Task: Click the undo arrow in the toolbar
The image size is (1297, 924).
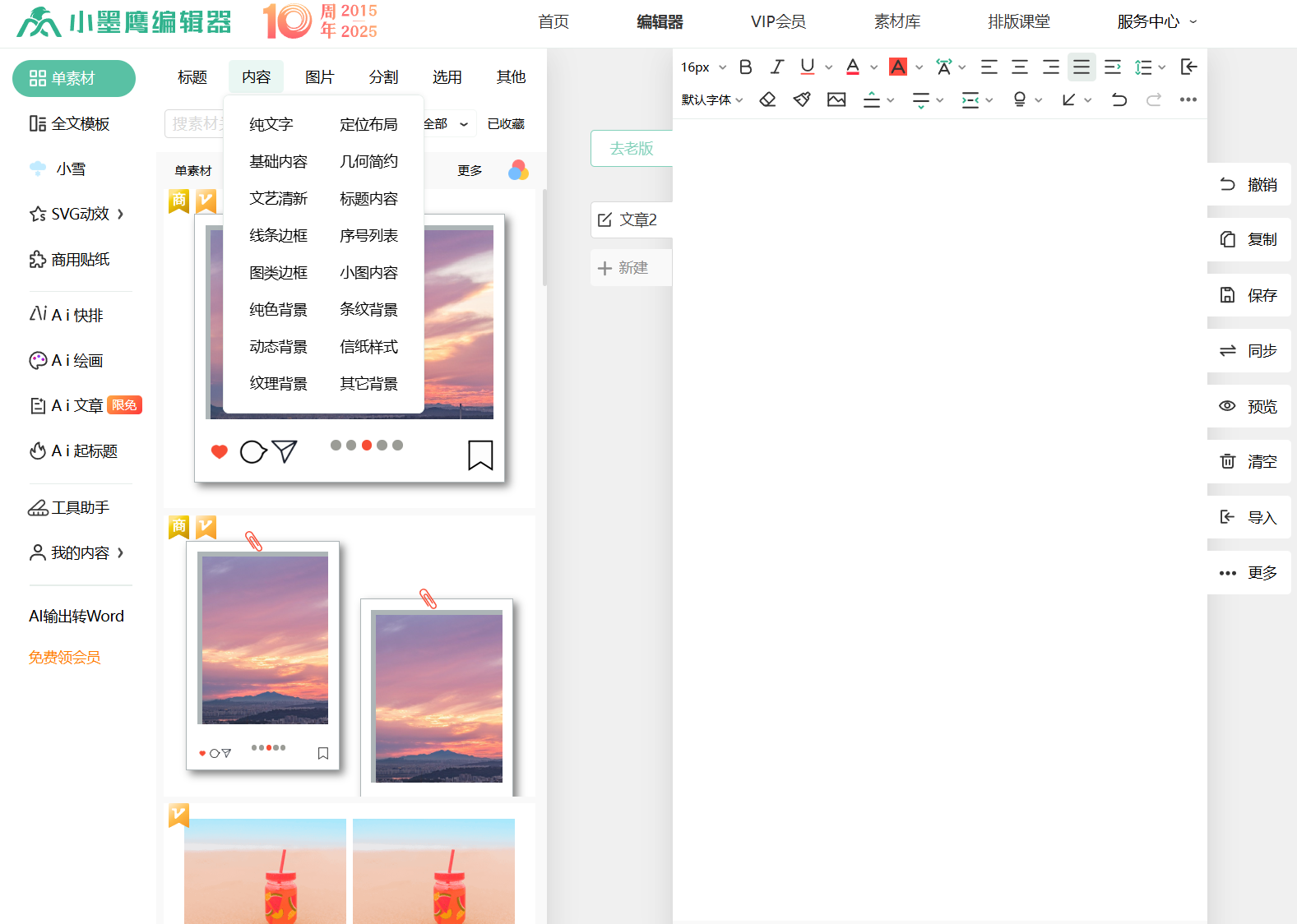Action: tap(1119, 99)
